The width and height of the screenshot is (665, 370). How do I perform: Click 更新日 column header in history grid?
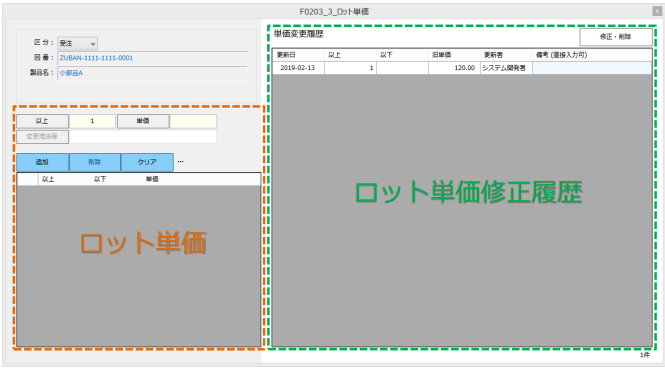pos(299,55)
